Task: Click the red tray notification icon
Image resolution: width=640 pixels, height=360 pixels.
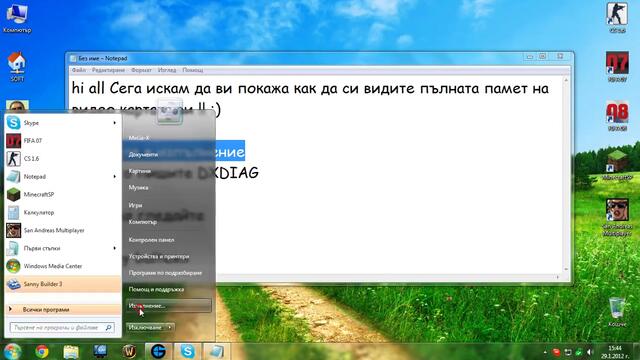Action: tap(556, 352)
